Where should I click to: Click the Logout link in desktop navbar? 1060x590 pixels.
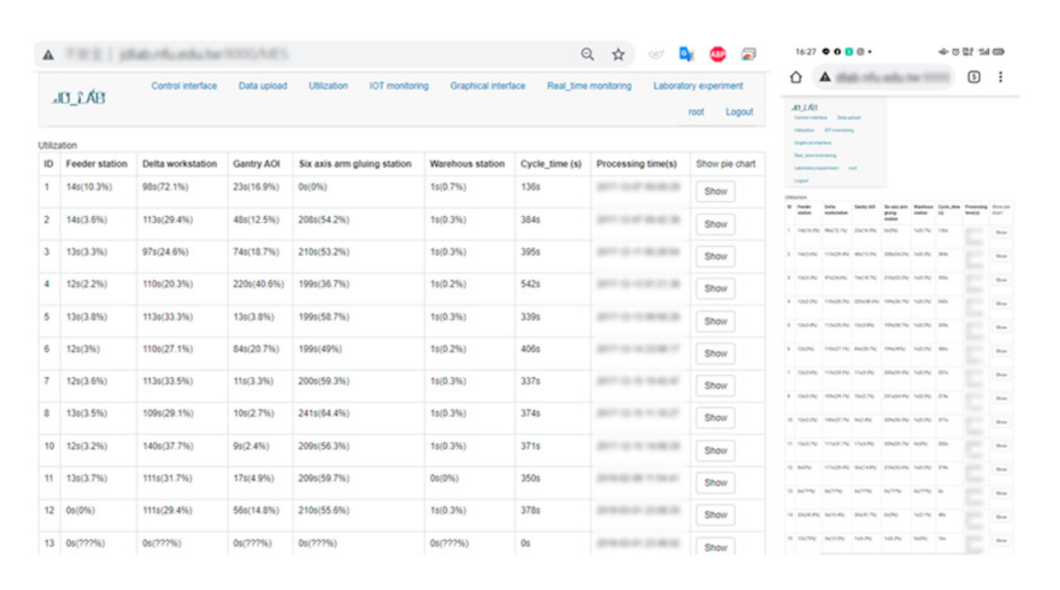click(739, 112)
